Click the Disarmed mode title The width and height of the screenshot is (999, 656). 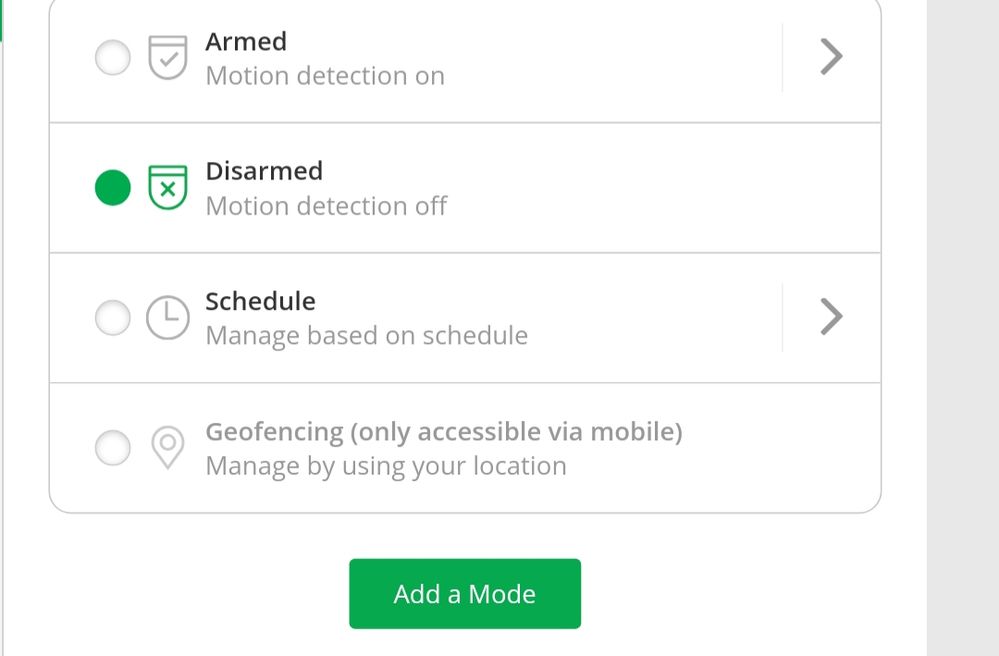coord(264,171)
